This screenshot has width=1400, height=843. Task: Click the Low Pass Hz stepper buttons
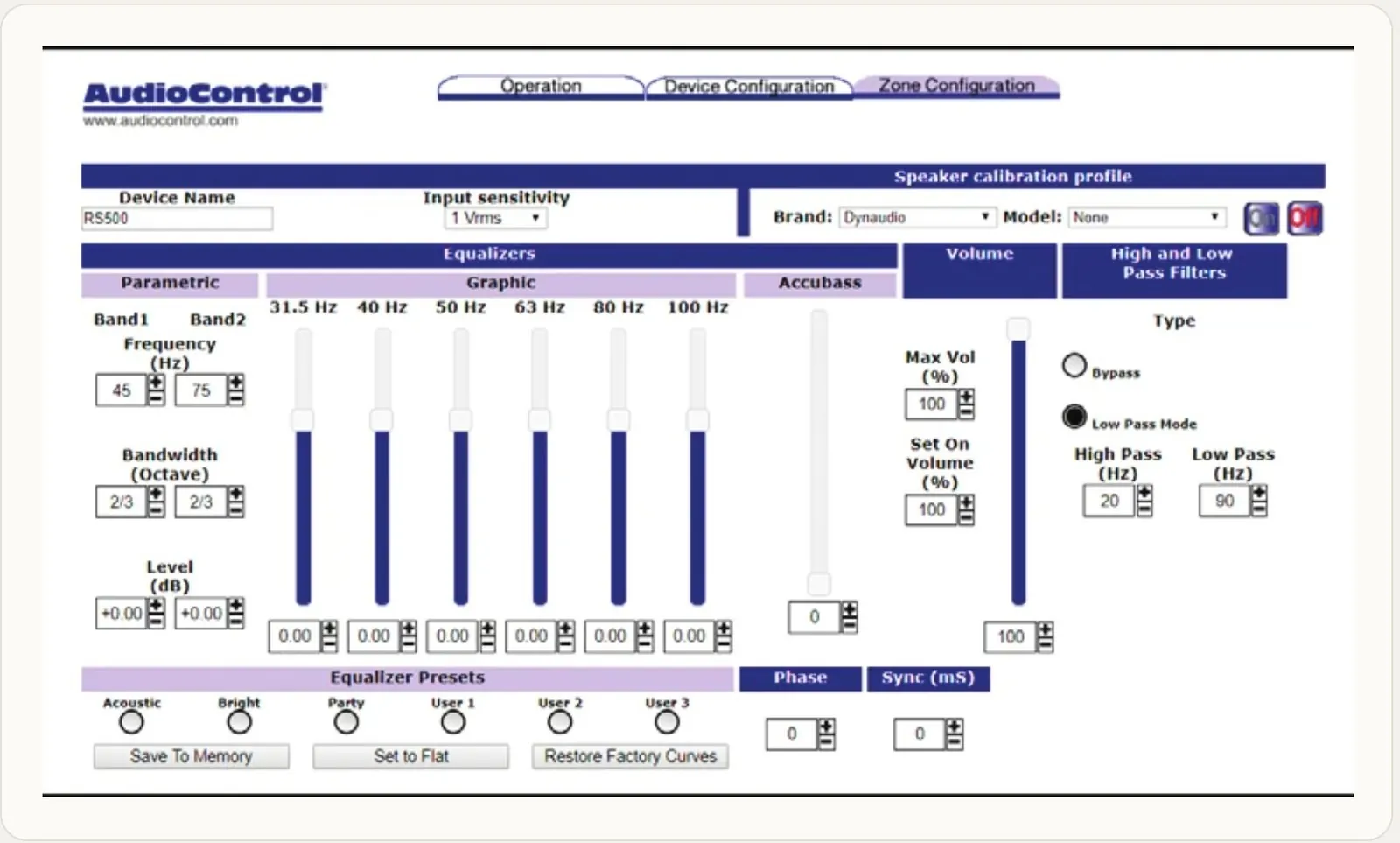(1258, 501)
